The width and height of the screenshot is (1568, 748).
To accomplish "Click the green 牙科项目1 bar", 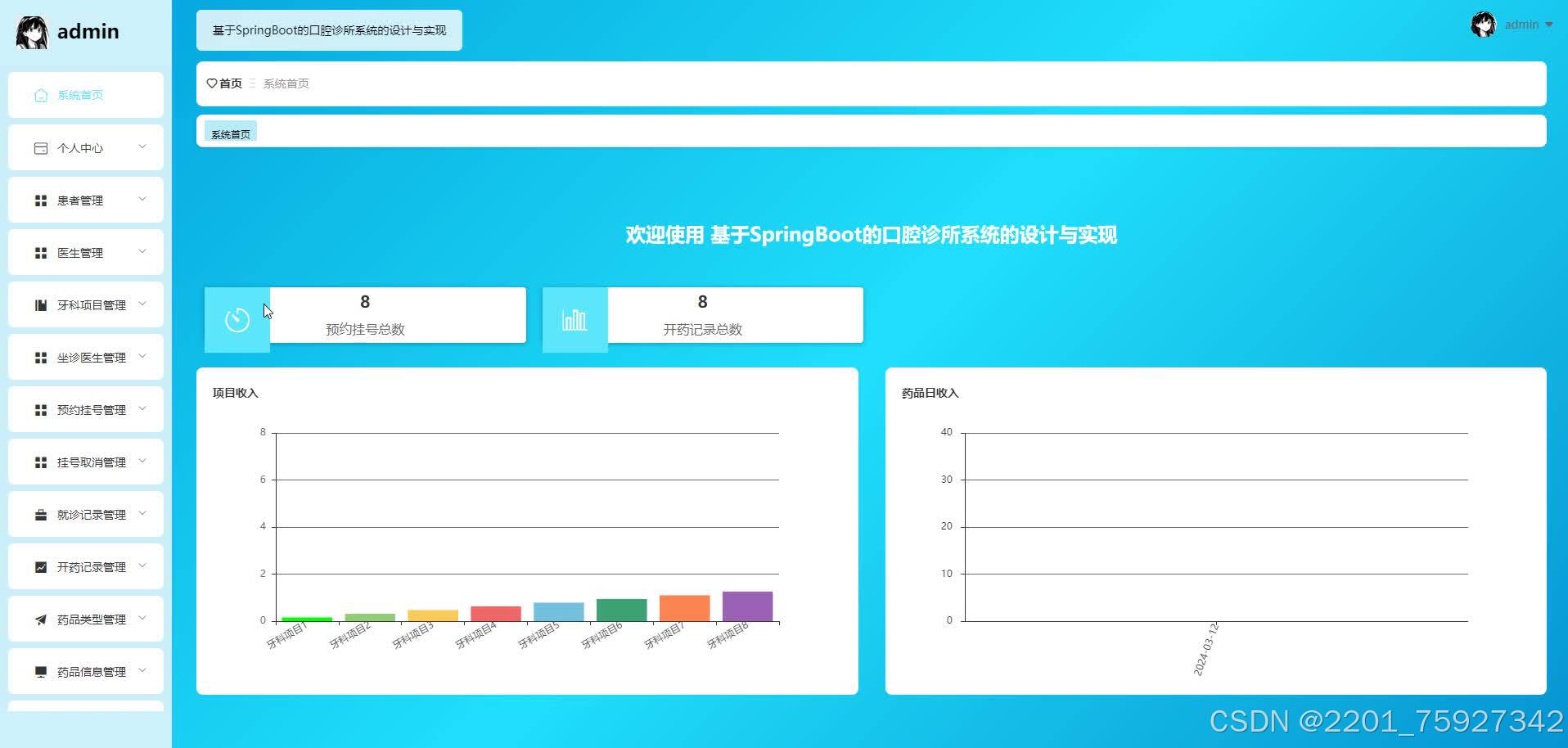I will [x=307, y=619].
